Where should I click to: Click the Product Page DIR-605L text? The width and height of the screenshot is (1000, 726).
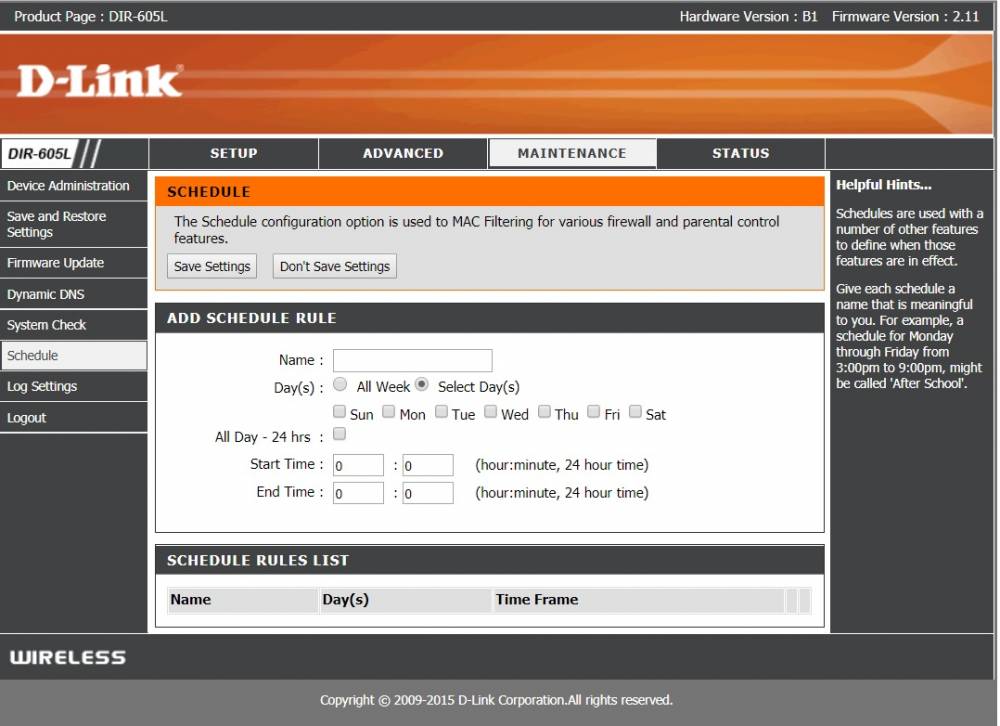[91, 17]
